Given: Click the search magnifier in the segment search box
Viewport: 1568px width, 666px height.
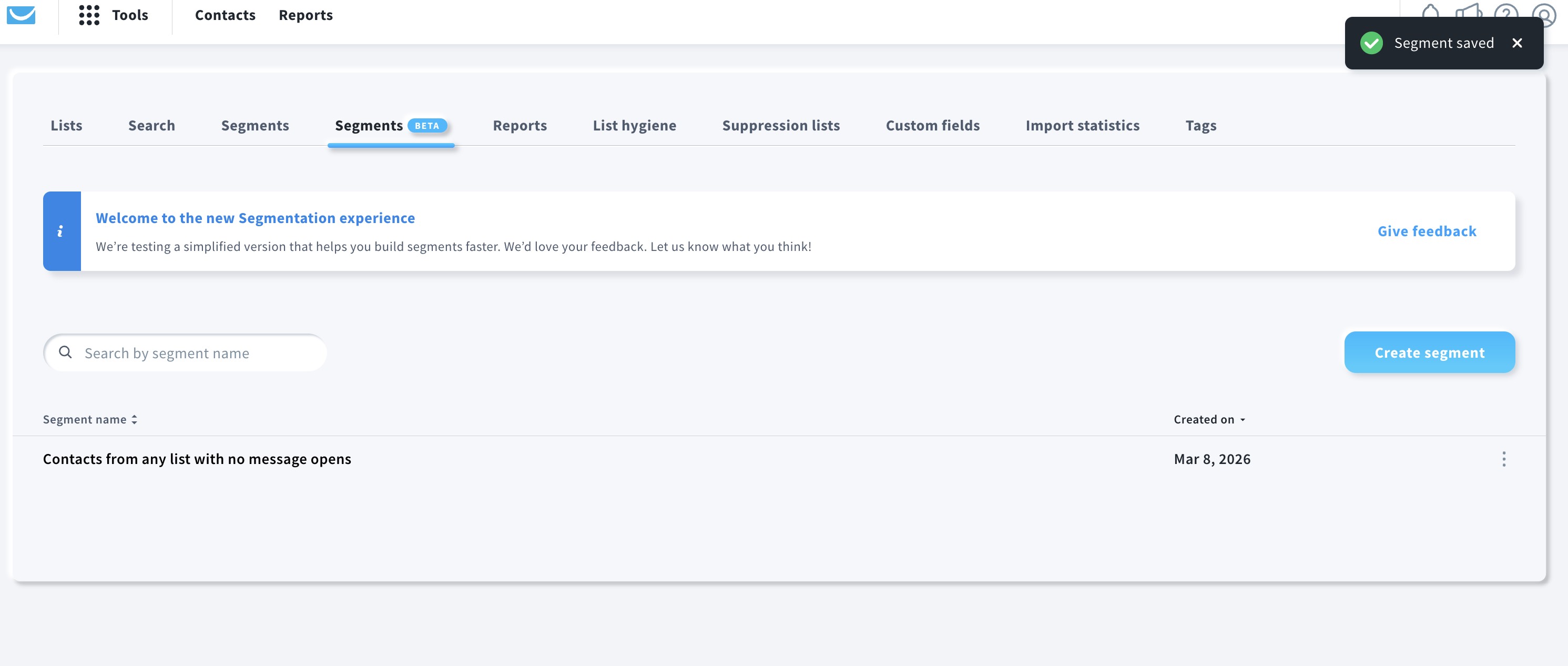Looking at the screenshot, I should coord(66,352).
